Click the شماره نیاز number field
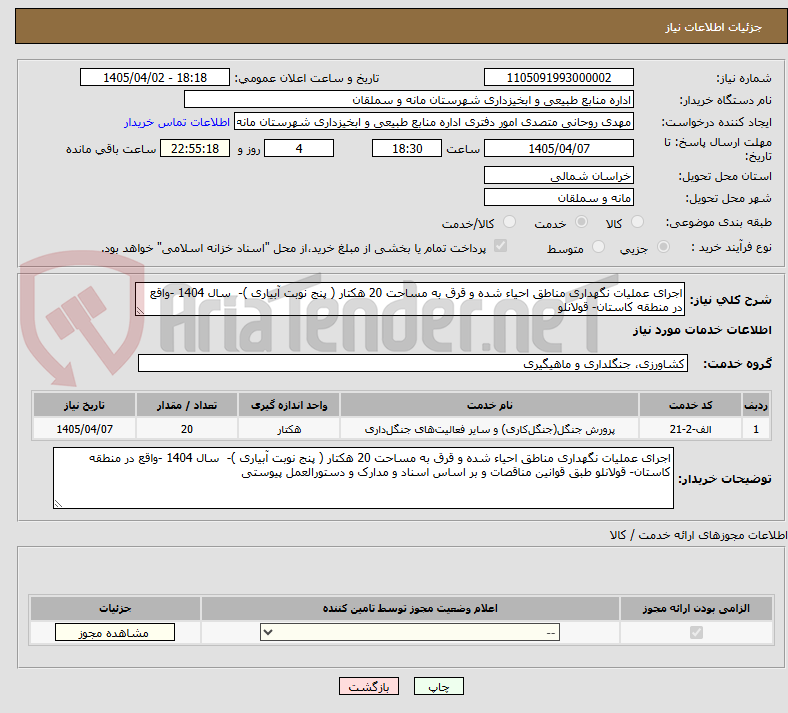This screenshot has width=788, height=713. click(x=558, y=77)
